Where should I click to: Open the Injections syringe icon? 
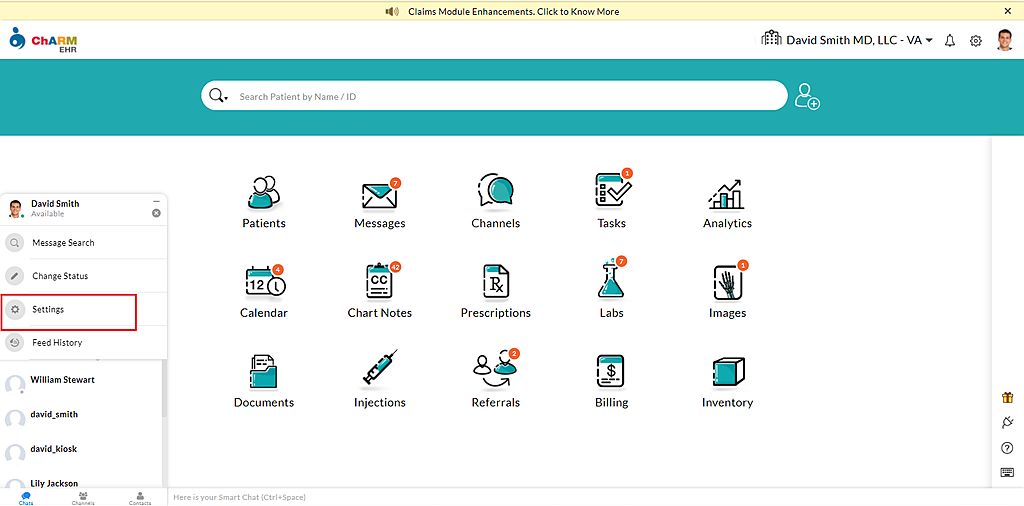[379, 370]
